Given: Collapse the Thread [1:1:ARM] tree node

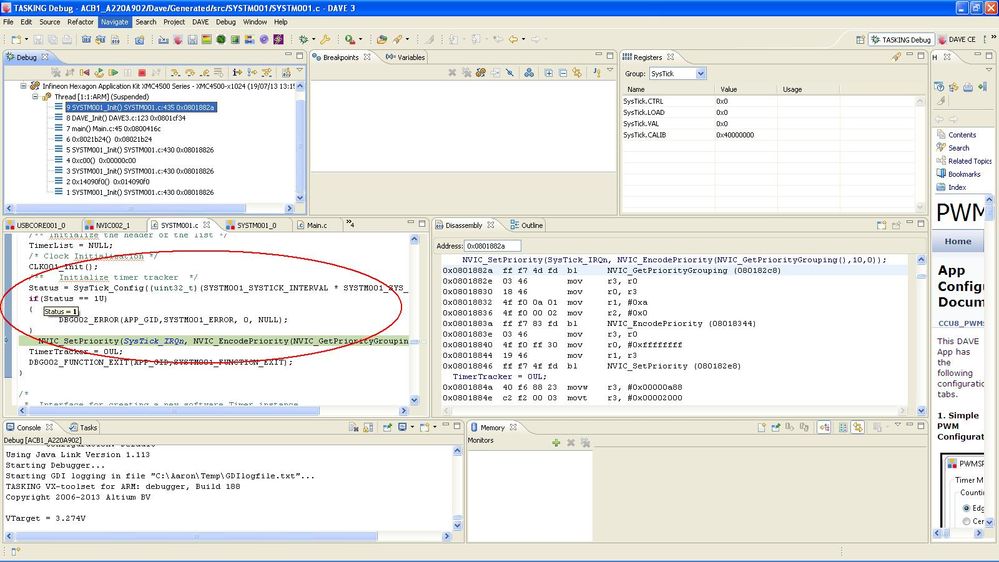Looking at the screenshot, I should (35, 97).
